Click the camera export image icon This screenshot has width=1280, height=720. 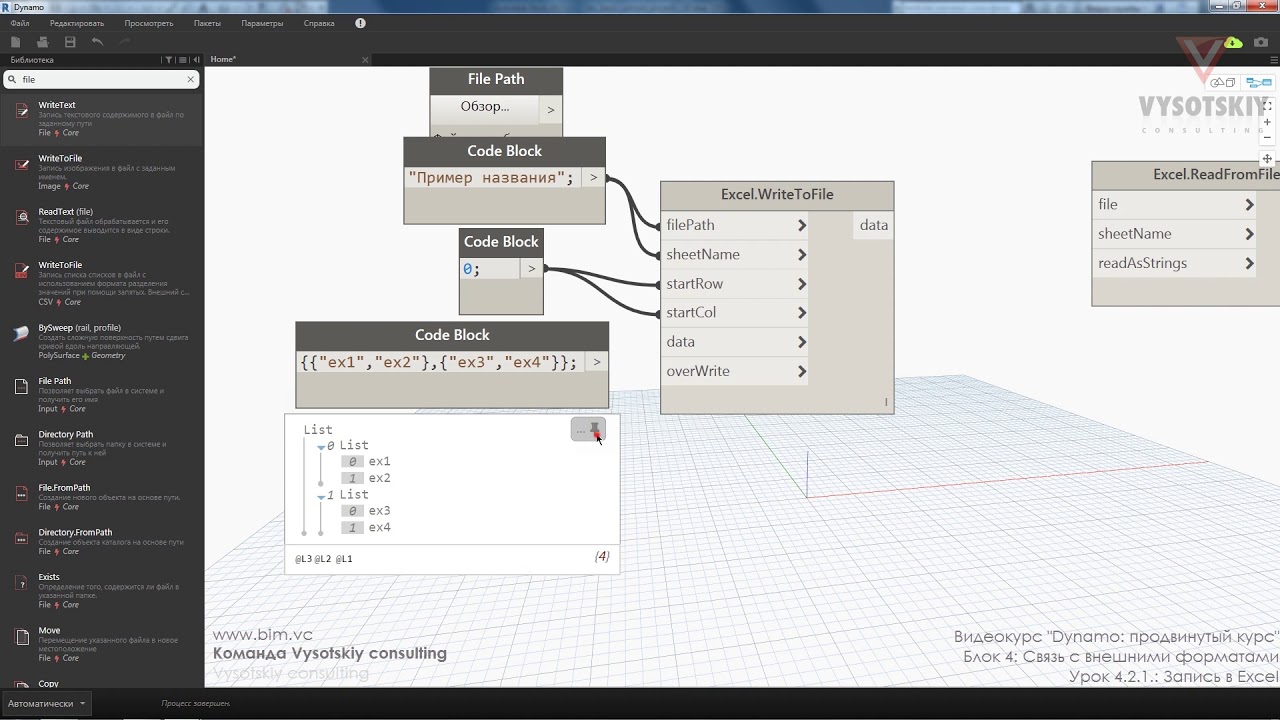coord(1261,42)
